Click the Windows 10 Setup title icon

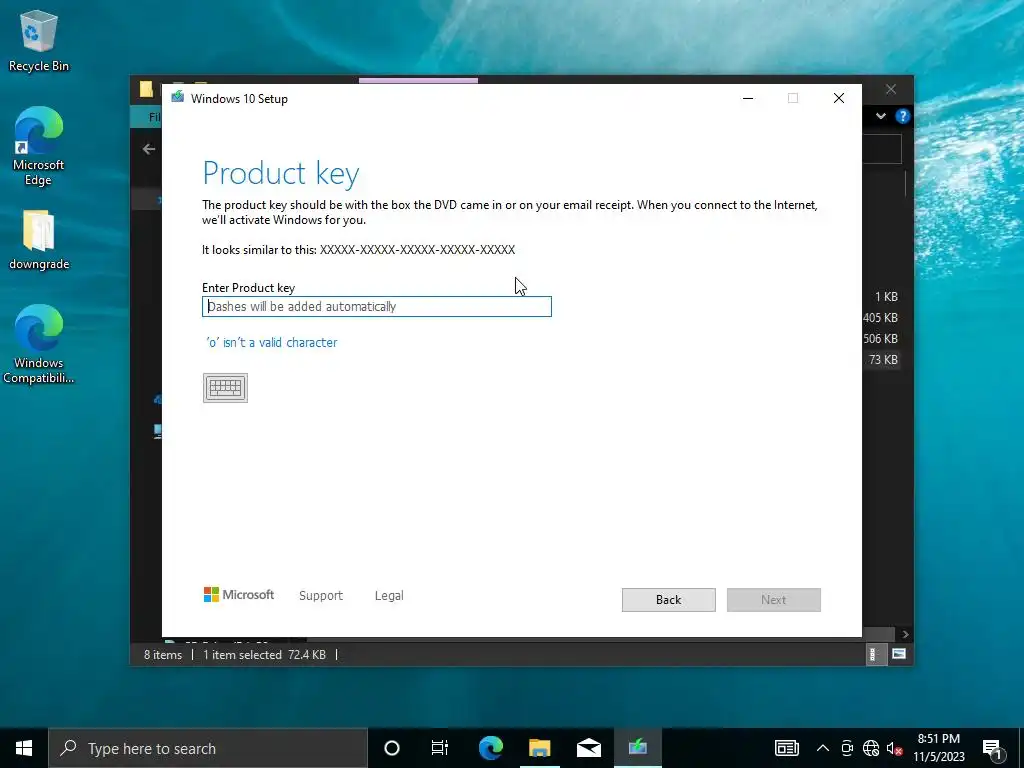178,98
